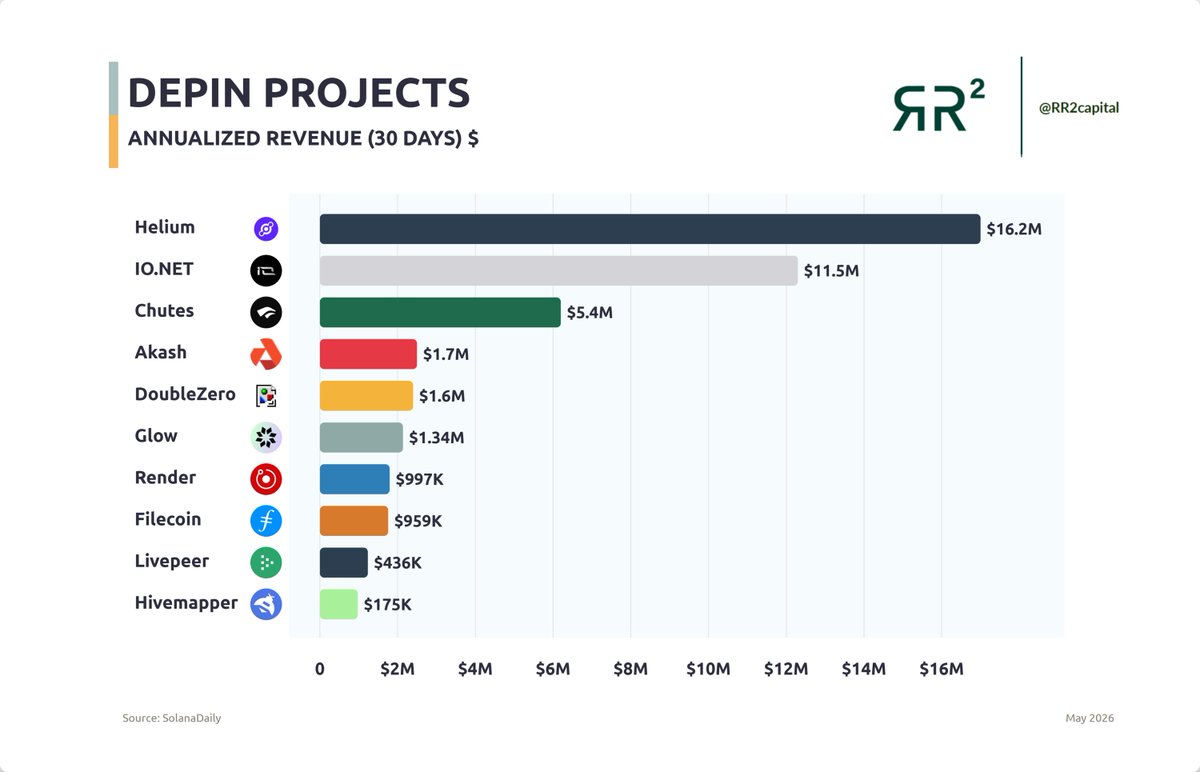
Task: Click the Akash row label
Action: pos(161,352)
